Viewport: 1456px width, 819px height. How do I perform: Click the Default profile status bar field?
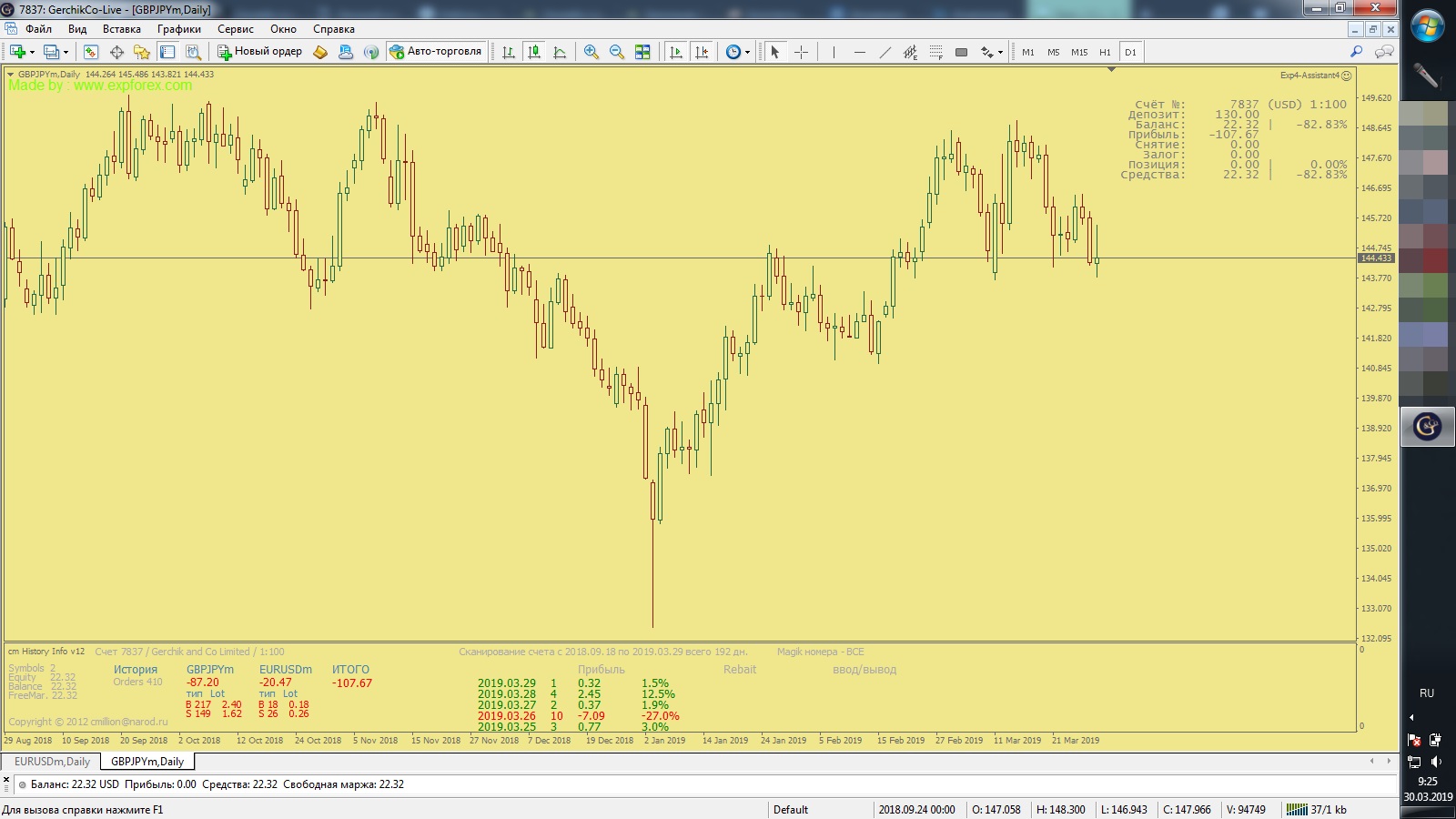pos(820,810)
